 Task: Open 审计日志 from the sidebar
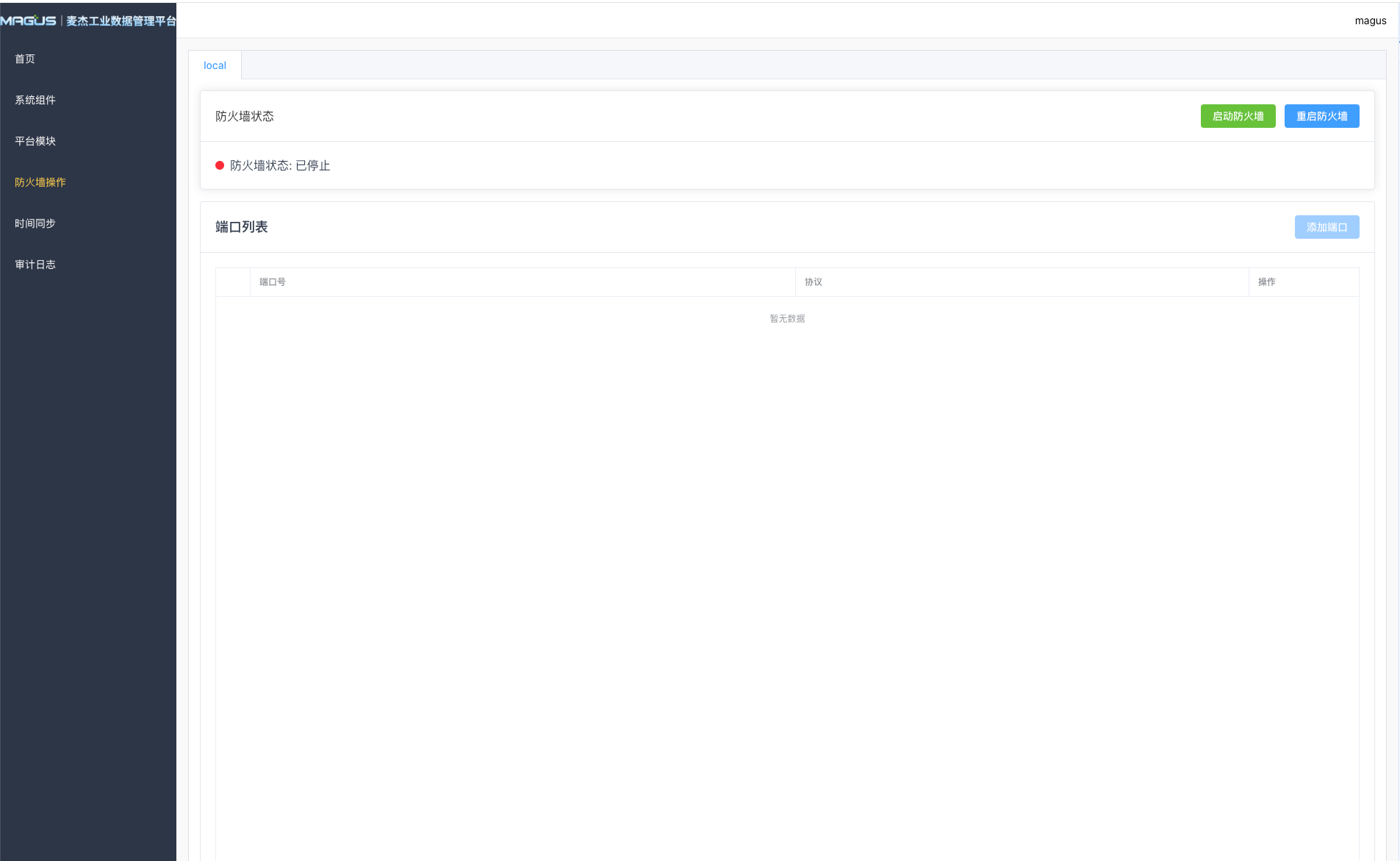pos(35,264)
